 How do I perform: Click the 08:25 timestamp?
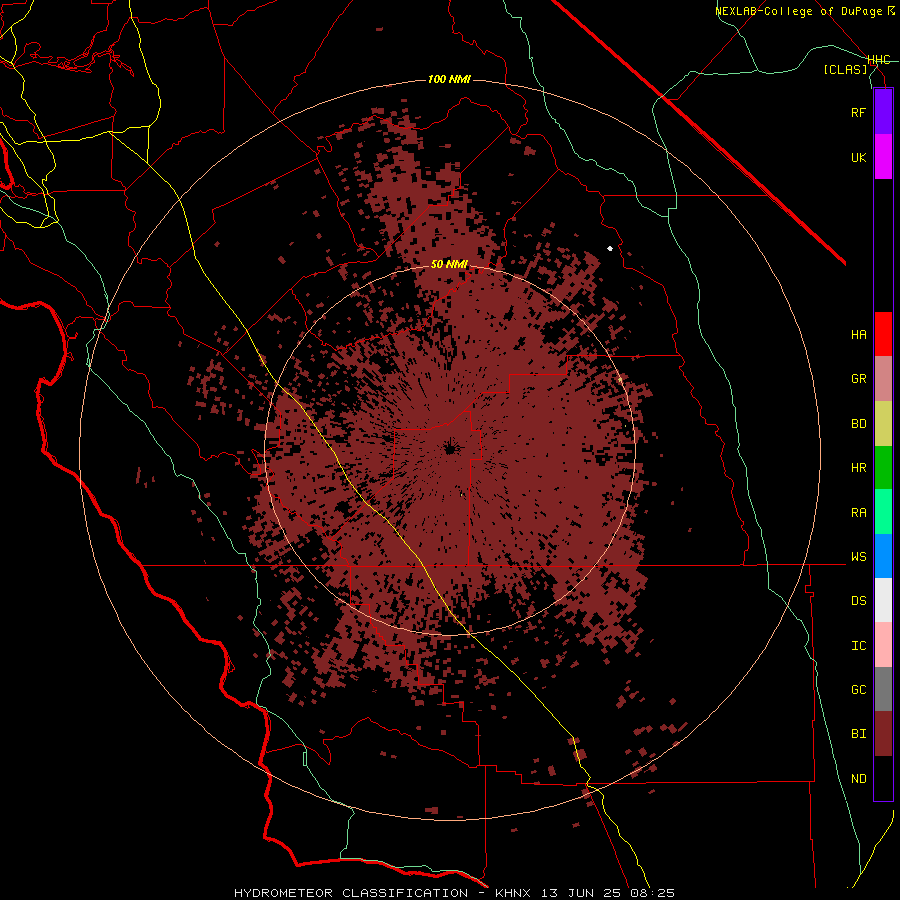654,893
